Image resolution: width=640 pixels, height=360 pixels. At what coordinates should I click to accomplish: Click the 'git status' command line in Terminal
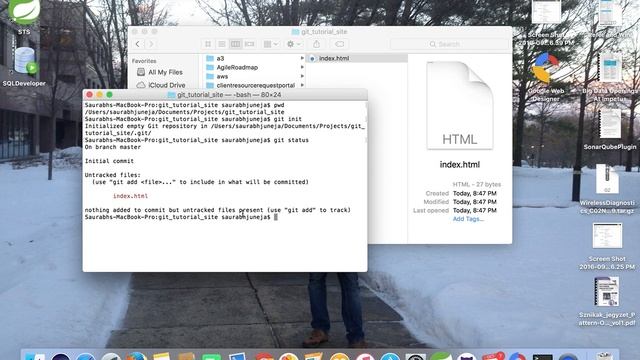pyautogui.click(x=196, y=140)
